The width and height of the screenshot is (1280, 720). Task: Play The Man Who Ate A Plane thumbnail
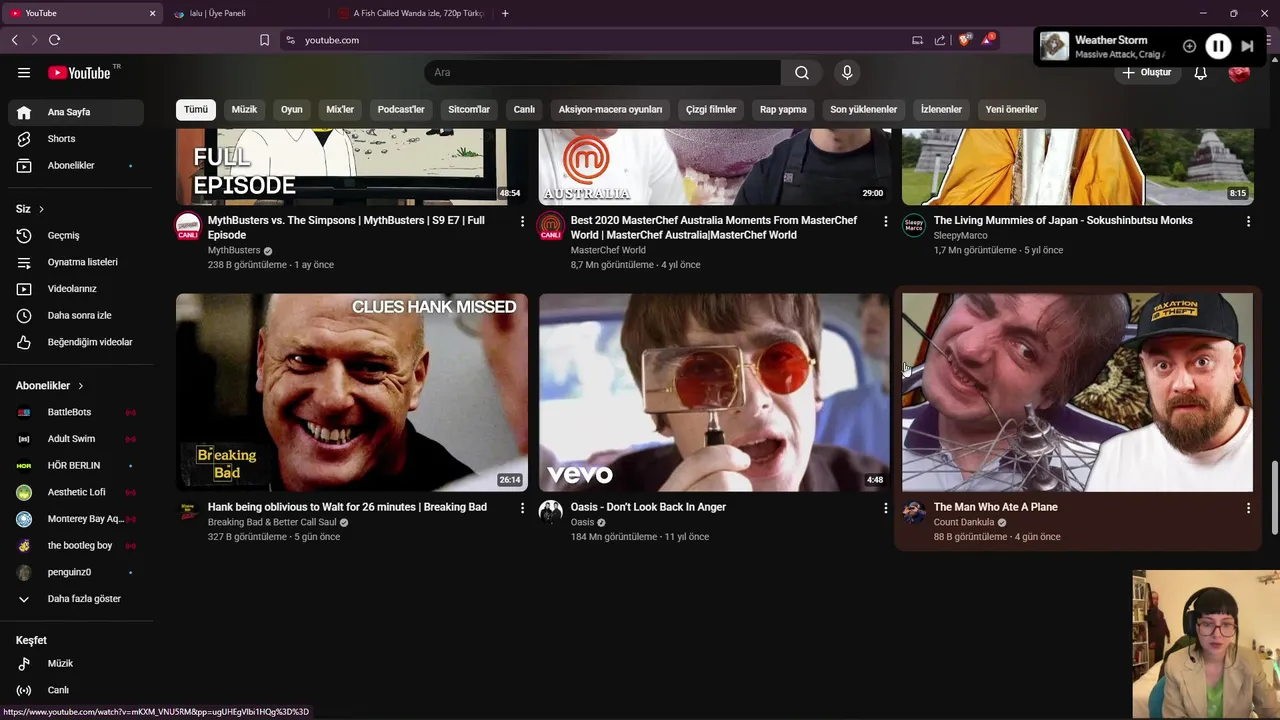(x=1077, y=392)
